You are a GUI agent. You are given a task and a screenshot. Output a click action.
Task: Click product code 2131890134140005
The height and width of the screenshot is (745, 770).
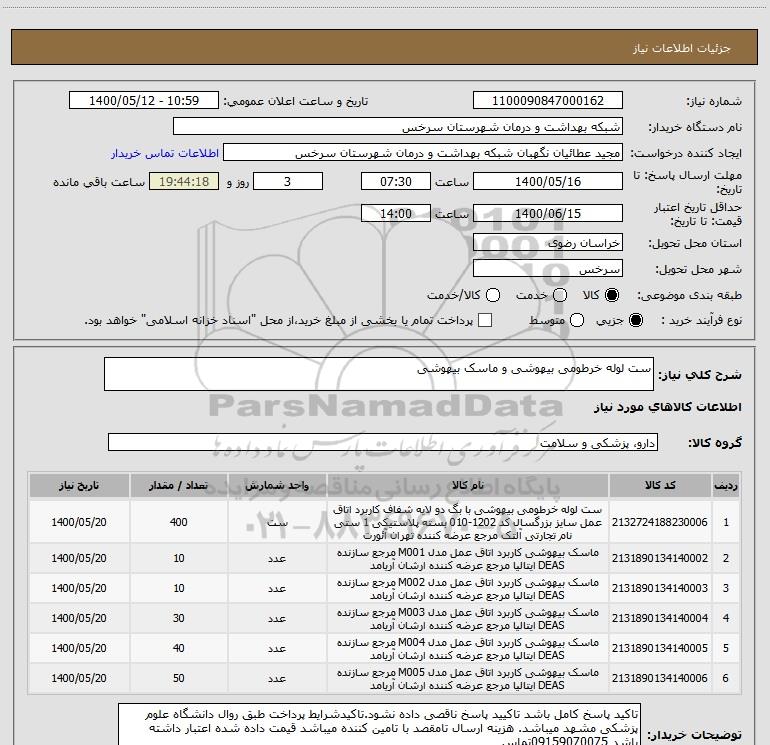[660, 648]
